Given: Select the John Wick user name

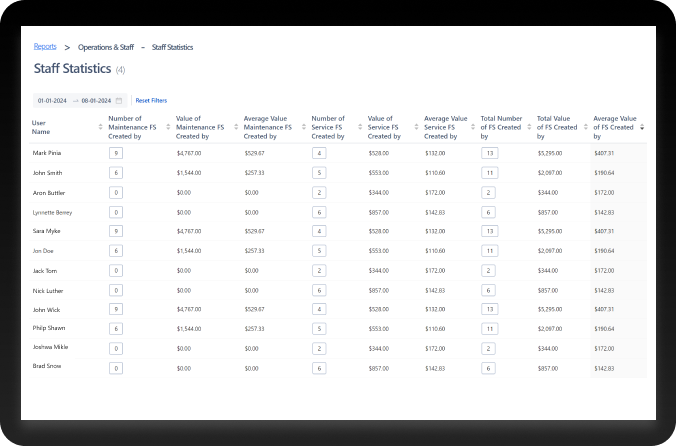Looking at the screenshot, I should pos(47,310).
